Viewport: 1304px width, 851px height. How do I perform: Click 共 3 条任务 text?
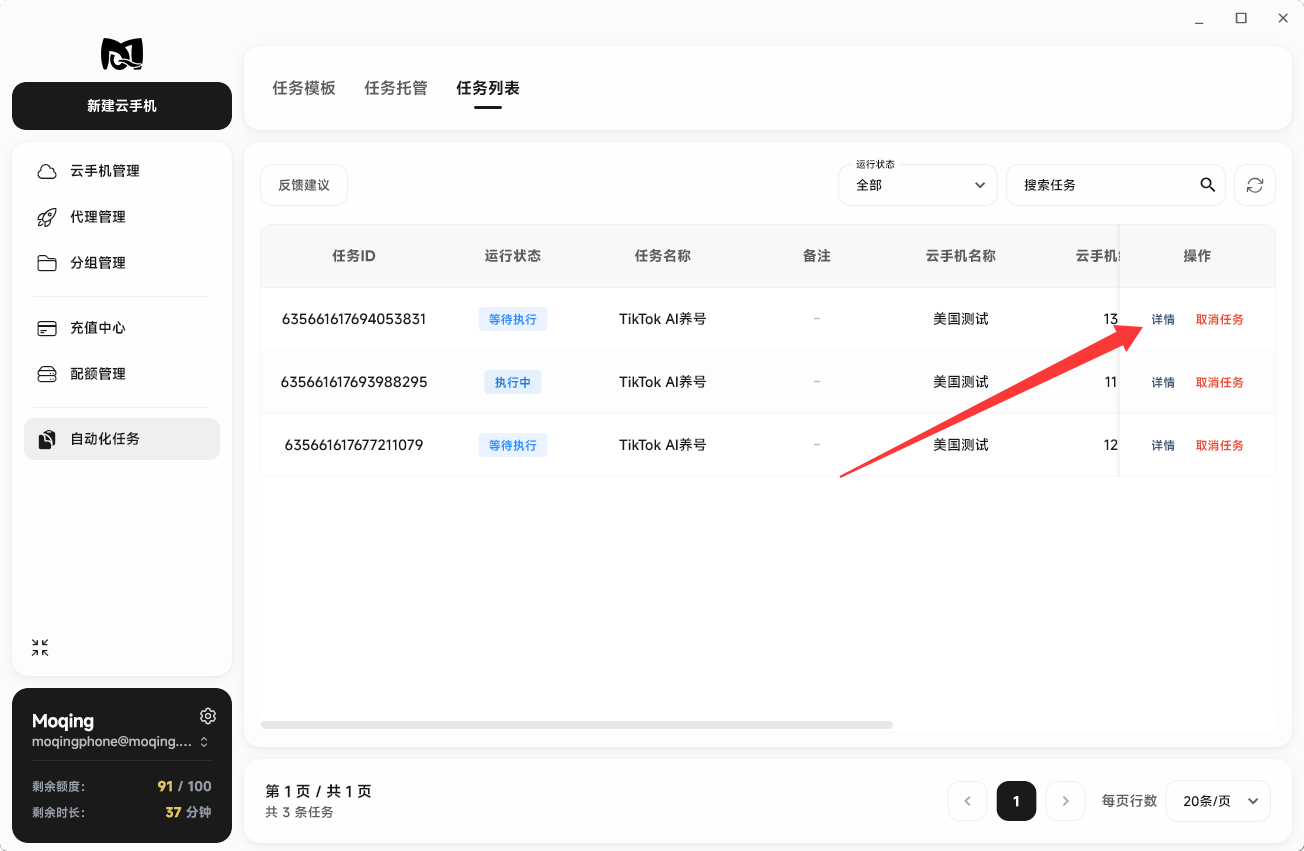point(300,812)
